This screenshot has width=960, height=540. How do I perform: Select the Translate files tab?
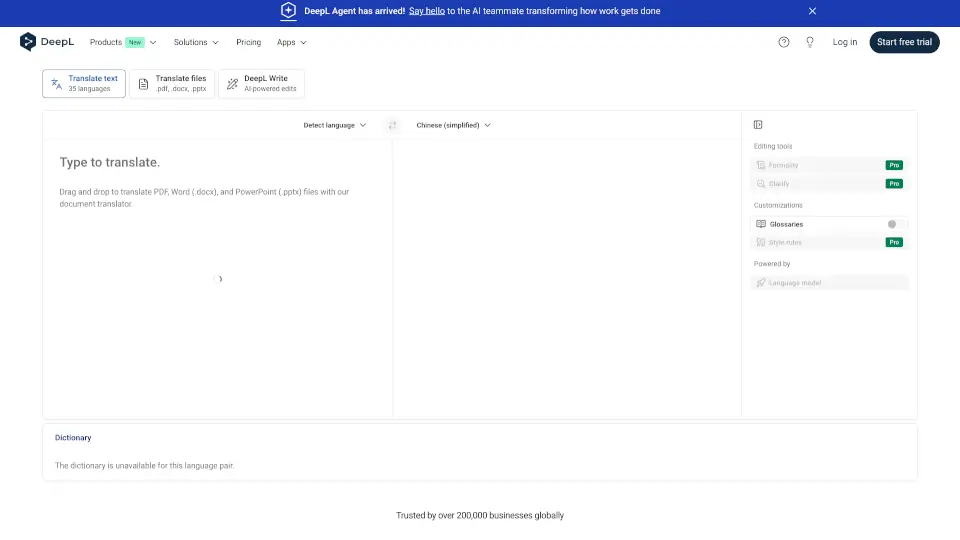[x=172, y=83]
